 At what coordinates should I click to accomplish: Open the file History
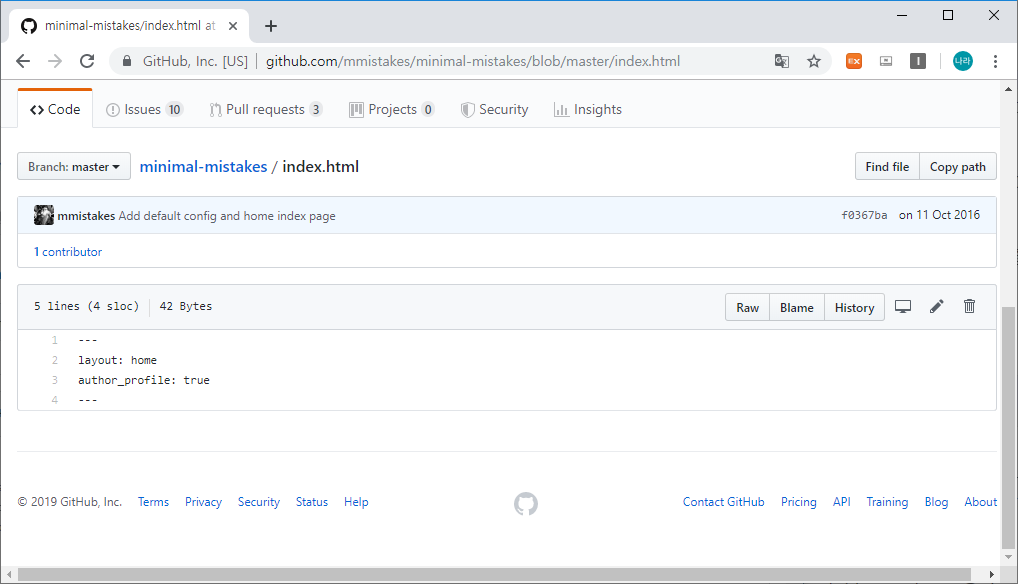pos(854,308)
